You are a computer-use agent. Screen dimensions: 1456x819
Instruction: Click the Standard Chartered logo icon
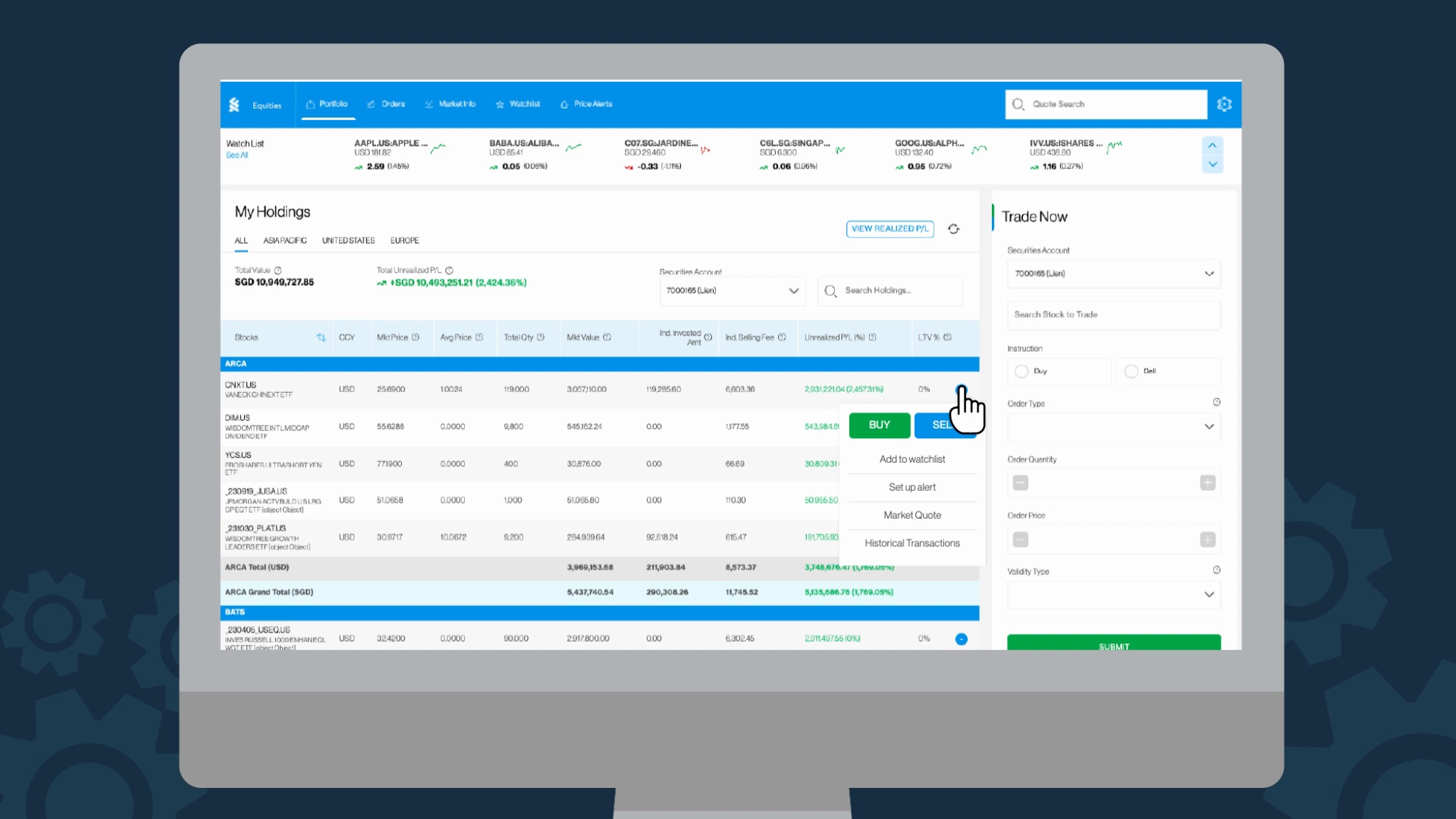click(234, 105)
